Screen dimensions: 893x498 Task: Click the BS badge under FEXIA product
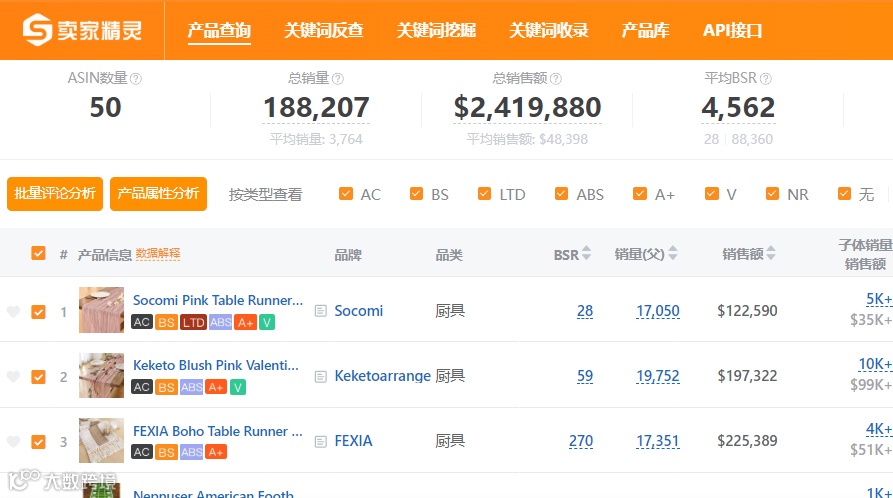(x=166, y=452)
